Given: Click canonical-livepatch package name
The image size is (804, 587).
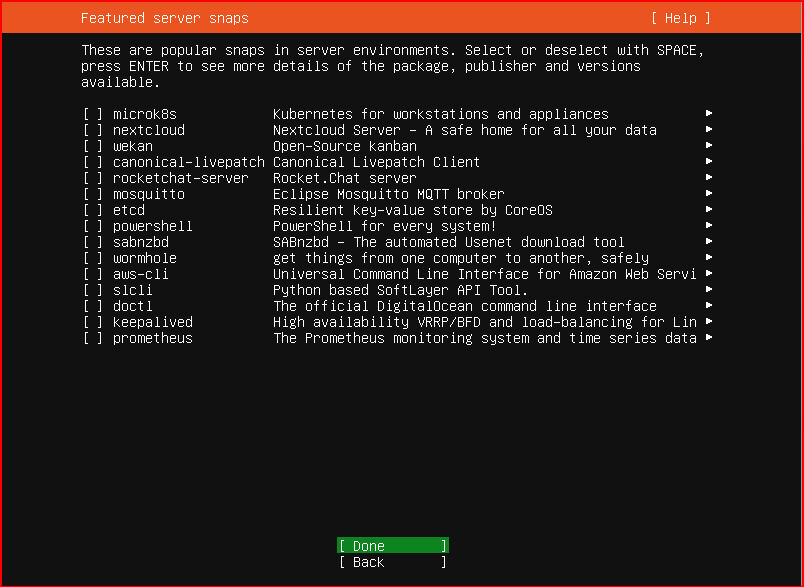Looking at the screenshot, I should tap(189, 162).
